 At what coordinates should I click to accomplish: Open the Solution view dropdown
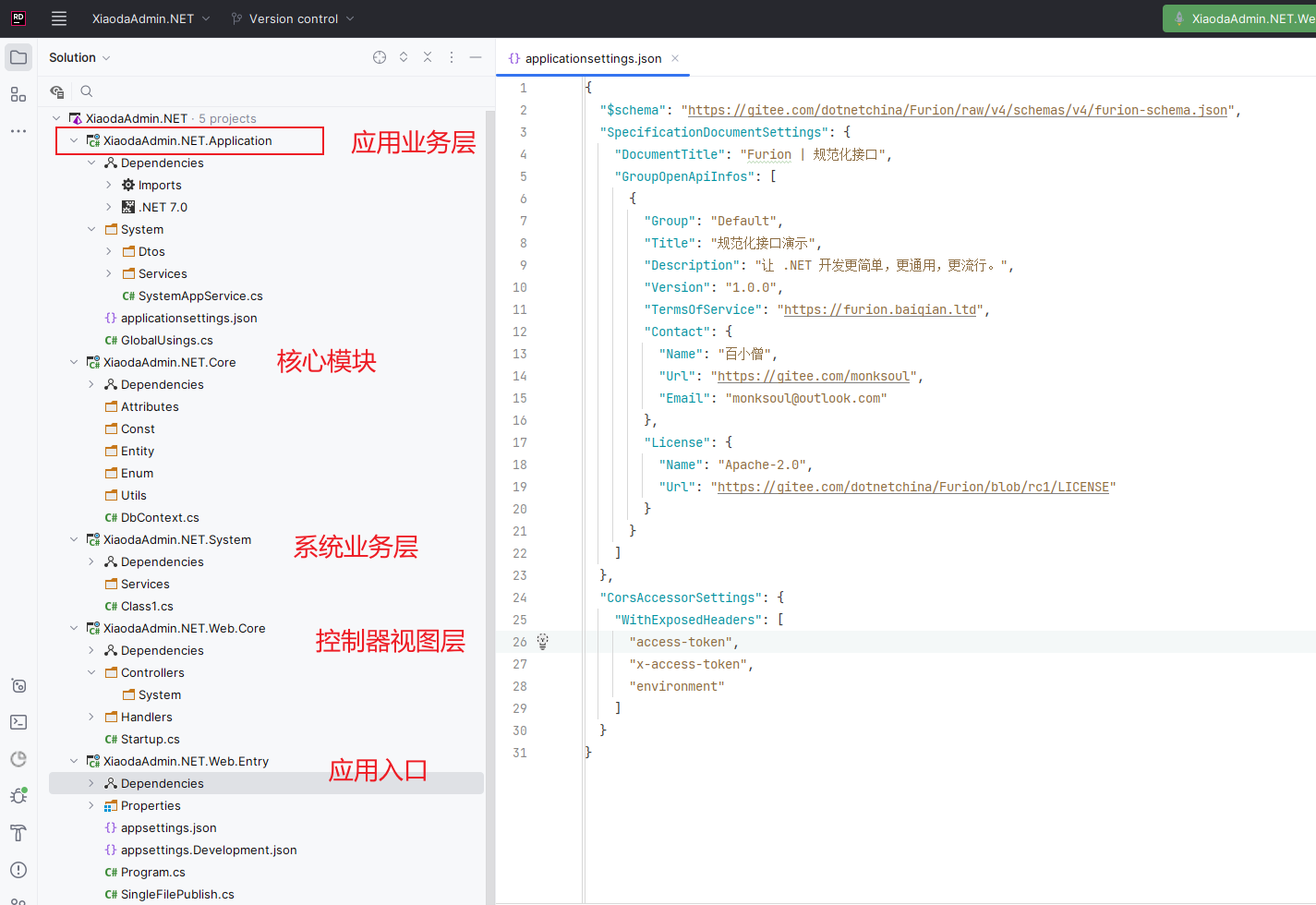pyautogui.click(x=79, y=57)
